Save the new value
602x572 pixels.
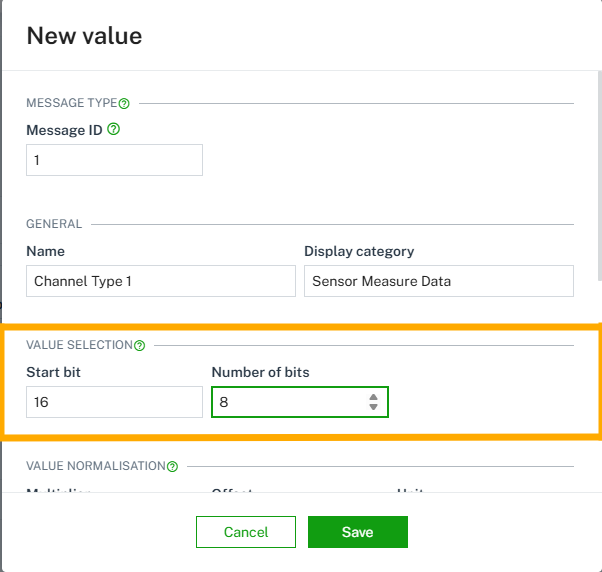357,532
